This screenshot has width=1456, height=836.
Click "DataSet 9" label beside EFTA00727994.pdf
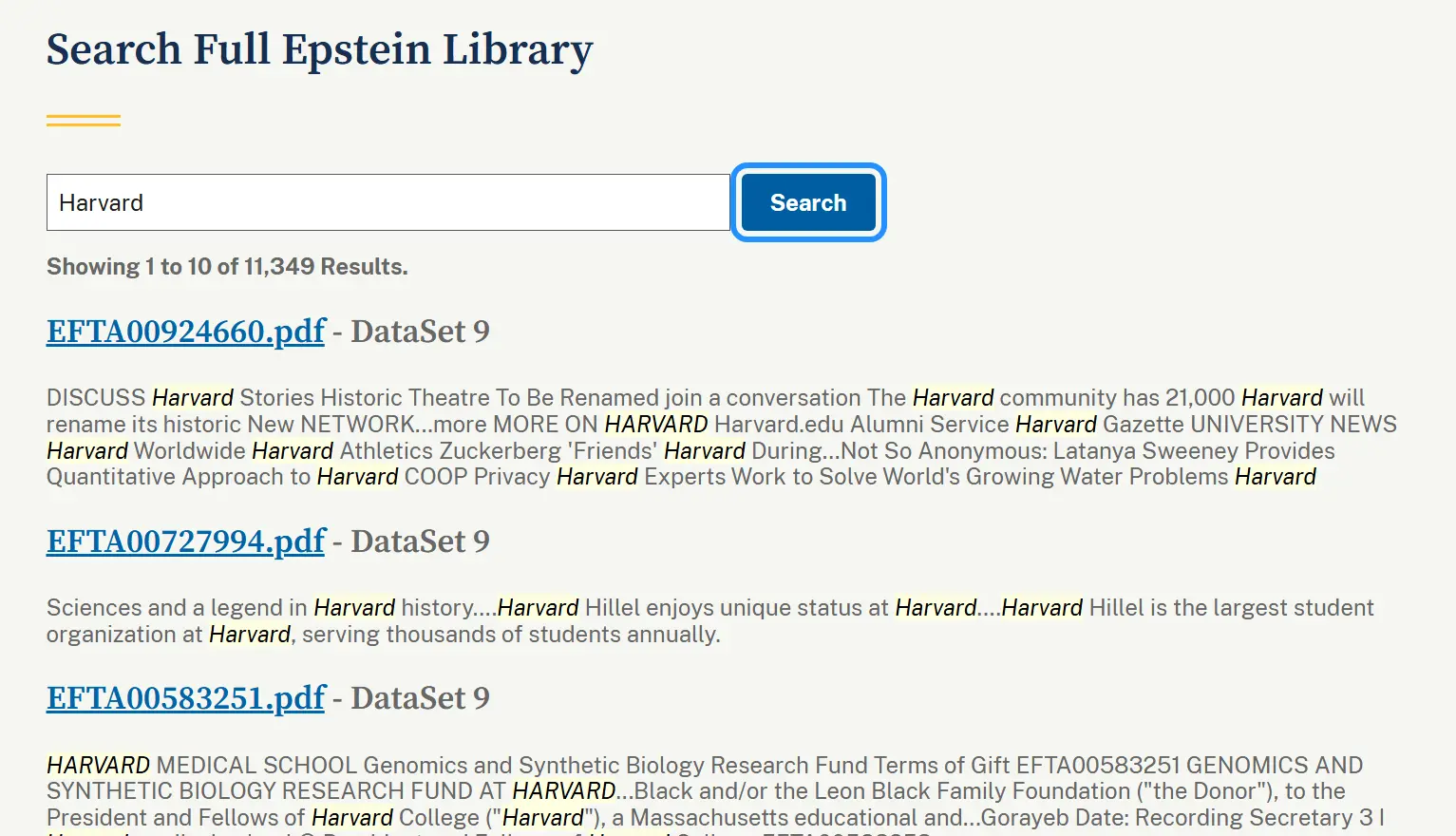(x=420, y=541)
